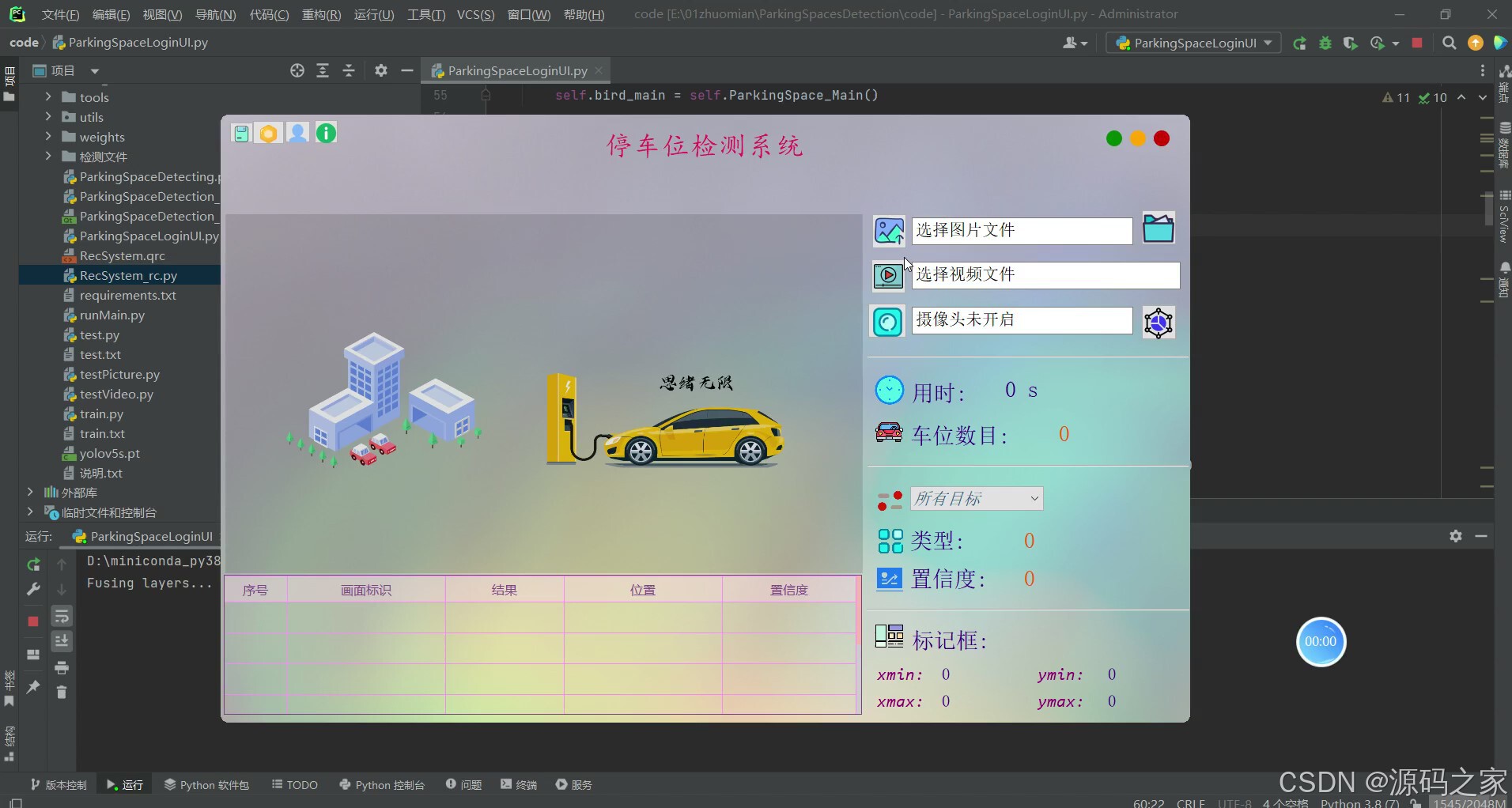Open the 版本控制 tool window

[59, 784]
